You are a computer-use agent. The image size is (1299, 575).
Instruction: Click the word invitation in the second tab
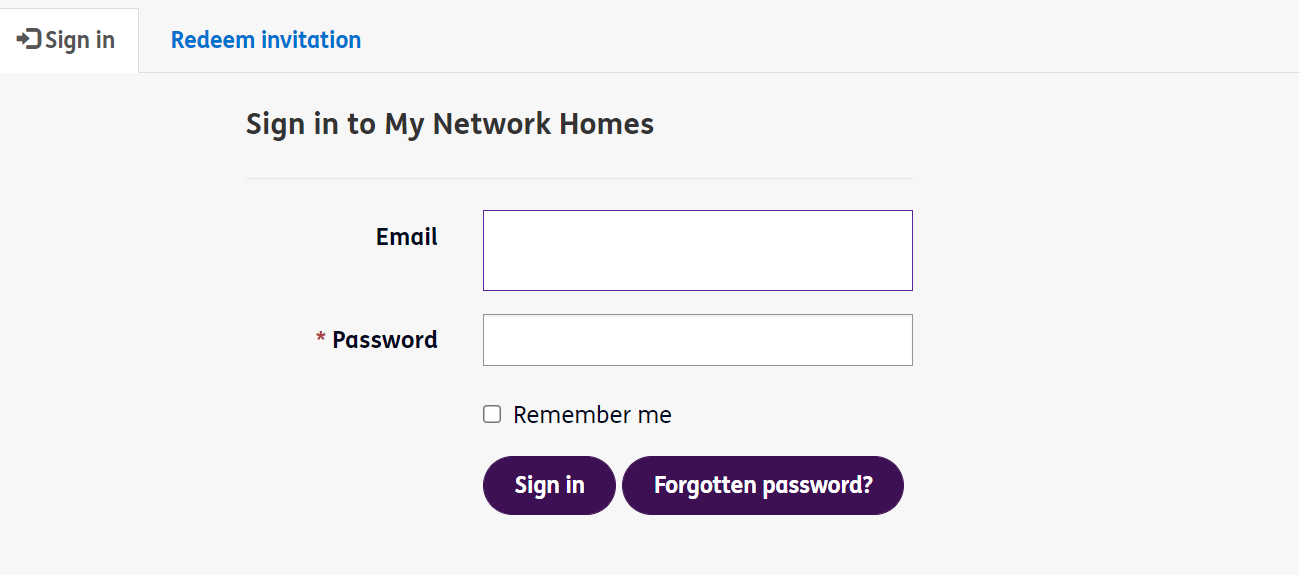point(311,40)
